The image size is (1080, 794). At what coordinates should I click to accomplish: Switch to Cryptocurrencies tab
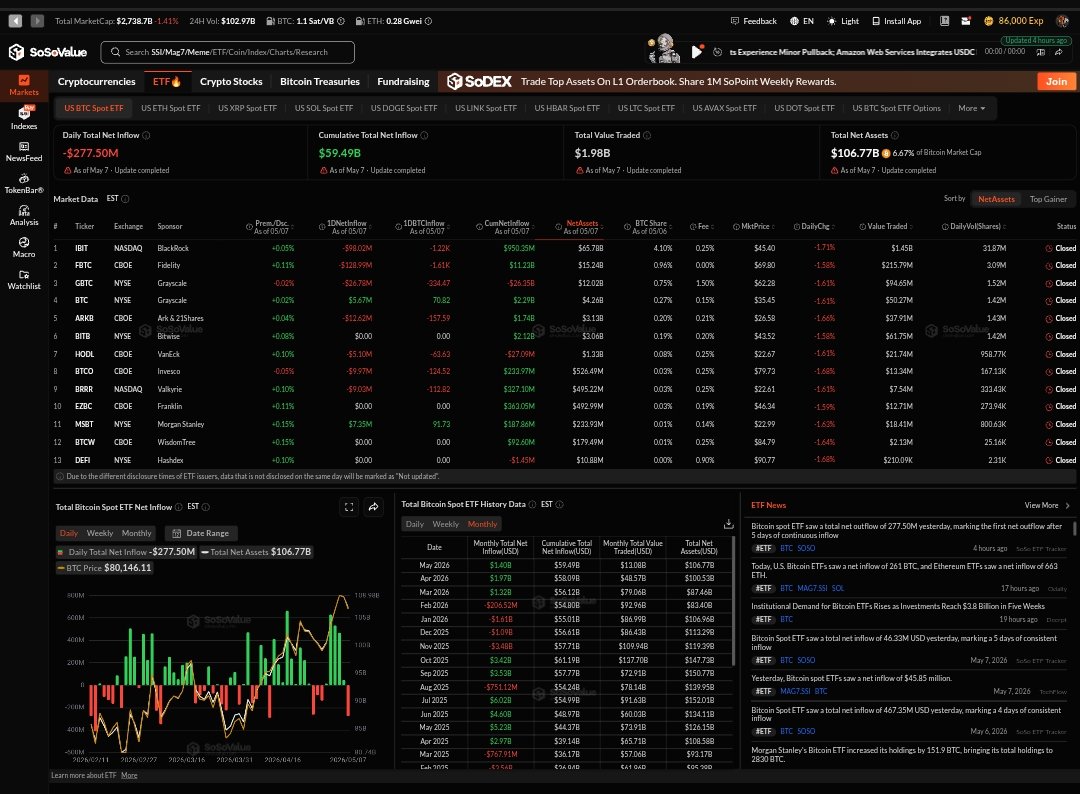96,81
